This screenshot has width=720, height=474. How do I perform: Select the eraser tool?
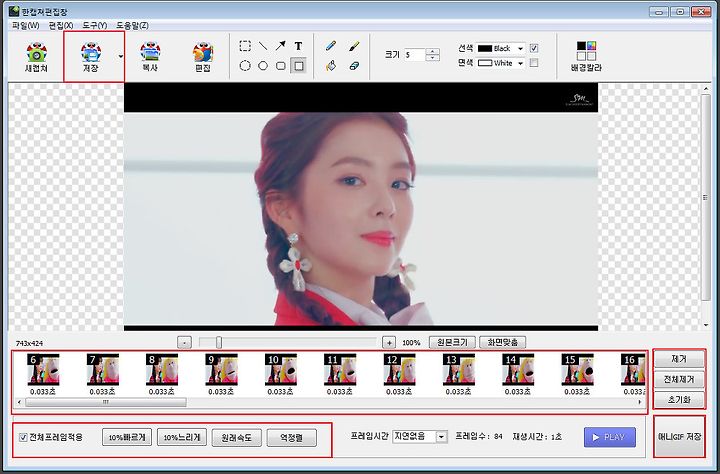tap(354, 66)
